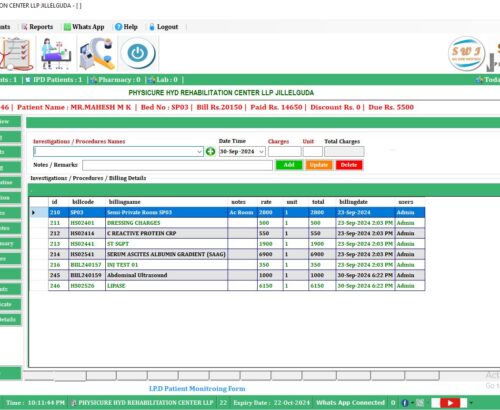
Task: Click billcode HS02414 cell
Action: coord(87,233)
